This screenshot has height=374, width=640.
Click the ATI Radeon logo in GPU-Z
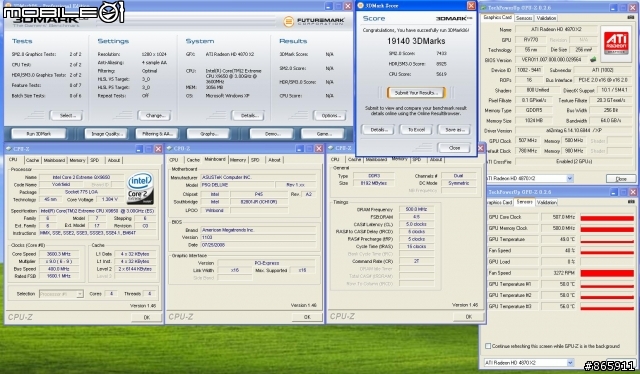point(616,44)
